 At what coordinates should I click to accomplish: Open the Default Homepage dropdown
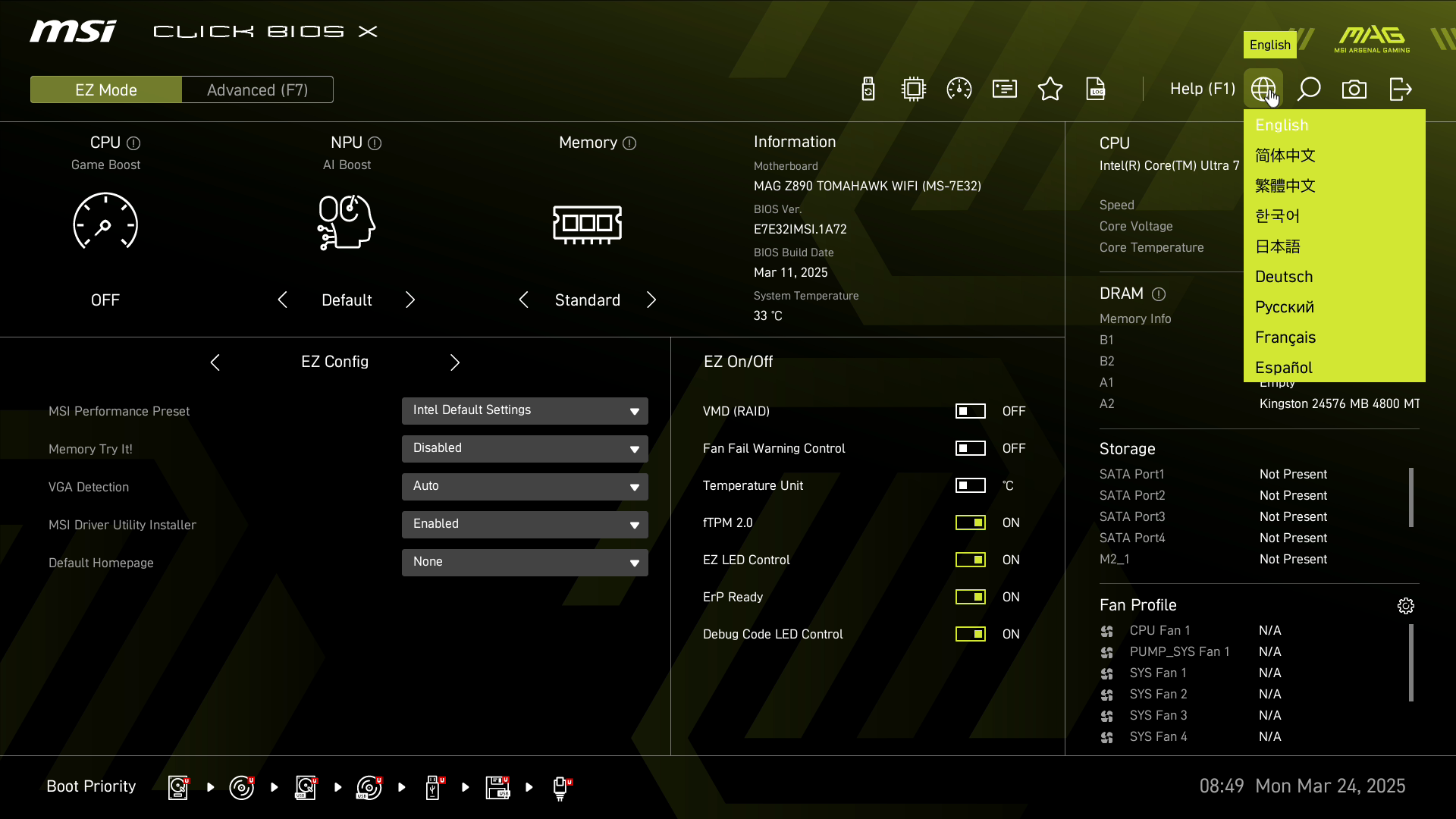click(x=525, y=563)
